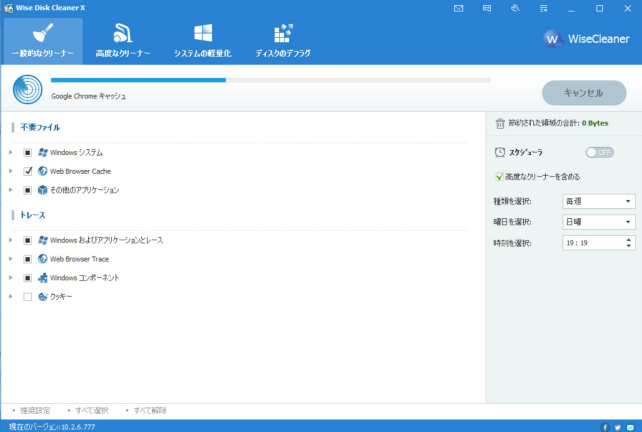642x432 pixels.
Task: Click the Windows コンポーネント puzzle icon
Action: pyautogui.click(x=43, y=278)
